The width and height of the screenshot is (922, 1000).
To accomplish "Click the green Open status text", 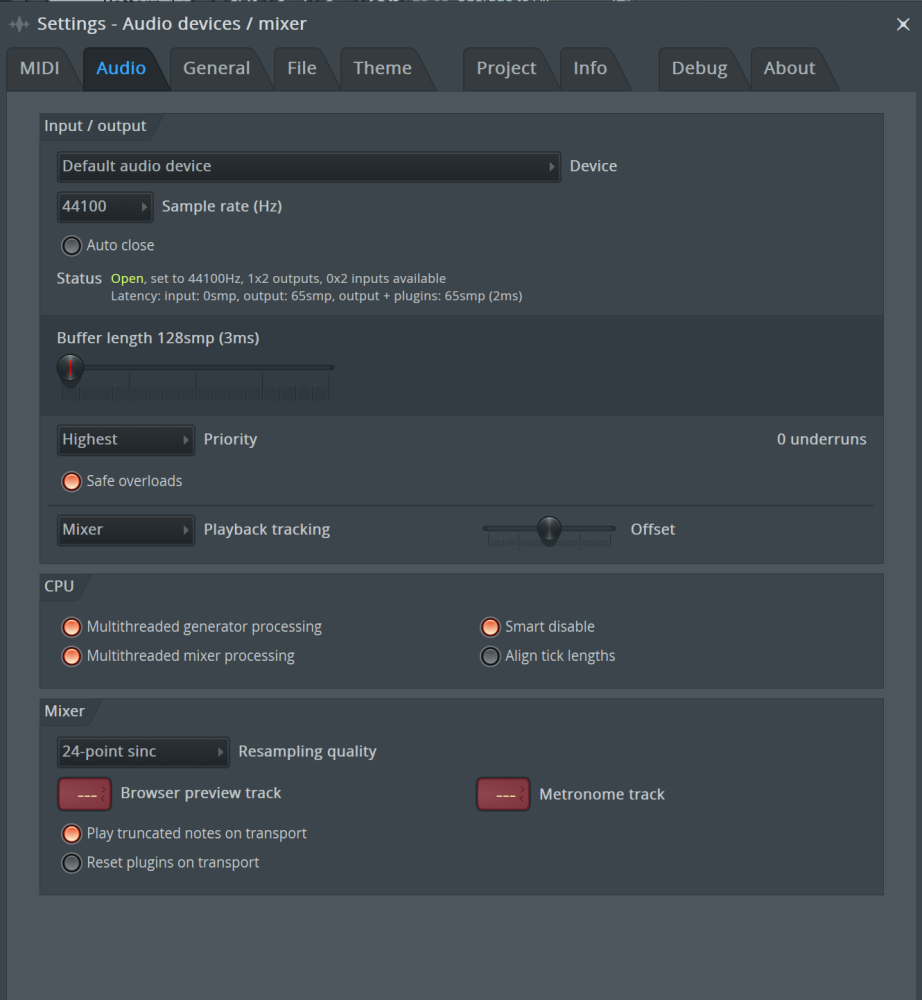I will (x=127, y=279).
